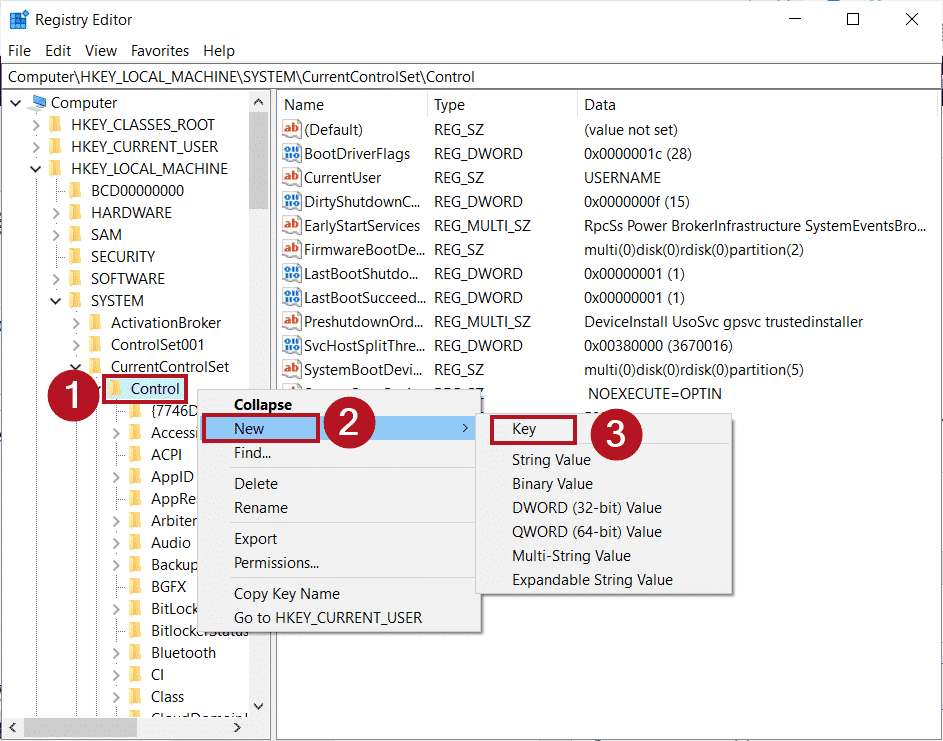Image resolution: width=943 pixels, height=741 pixels.
Task: Click the HKEY_CURRENT_USER folder icon
Action: [x=55, y=147]
